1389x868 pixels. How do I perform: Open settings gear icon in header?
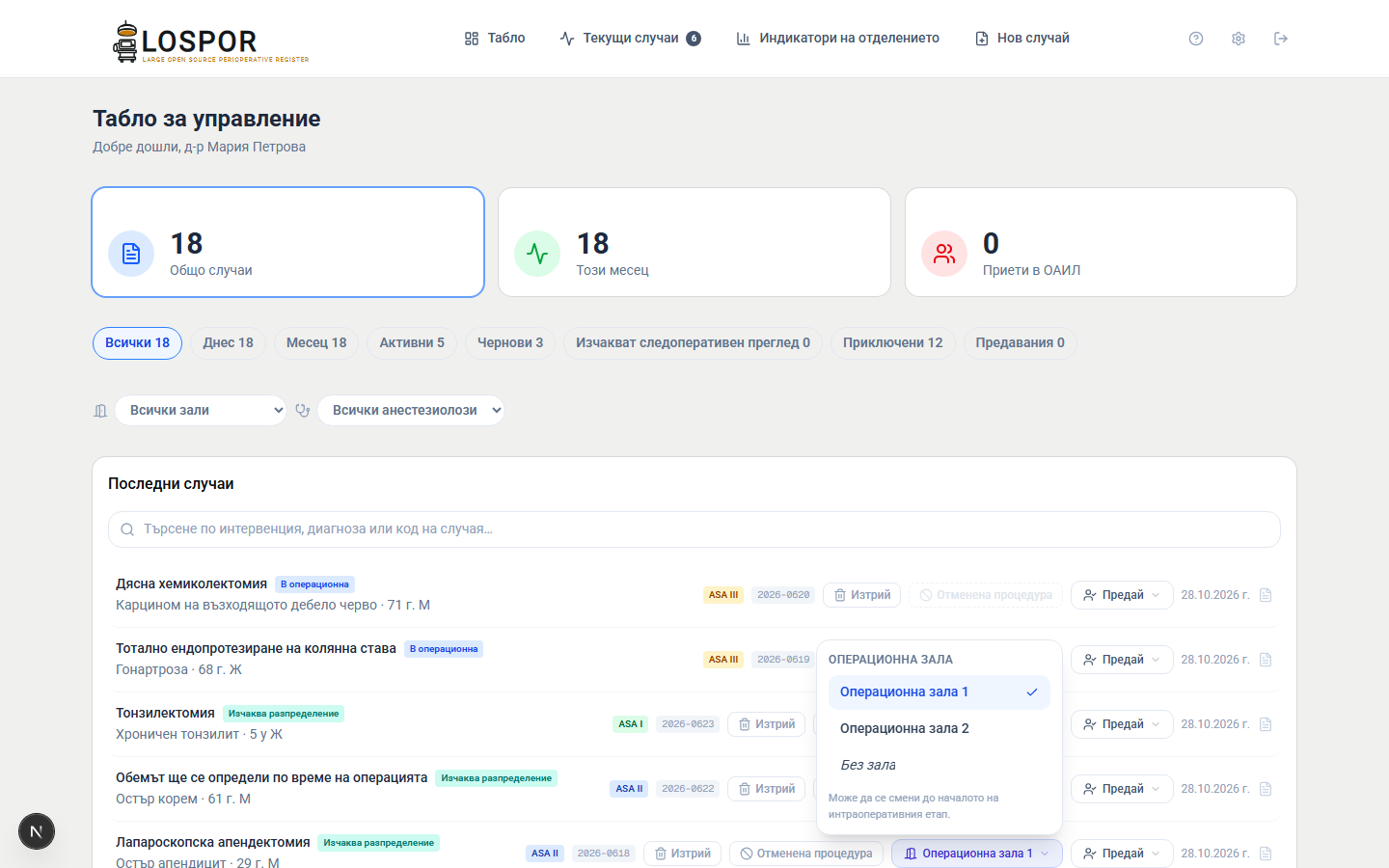(x=1239, y=39)
